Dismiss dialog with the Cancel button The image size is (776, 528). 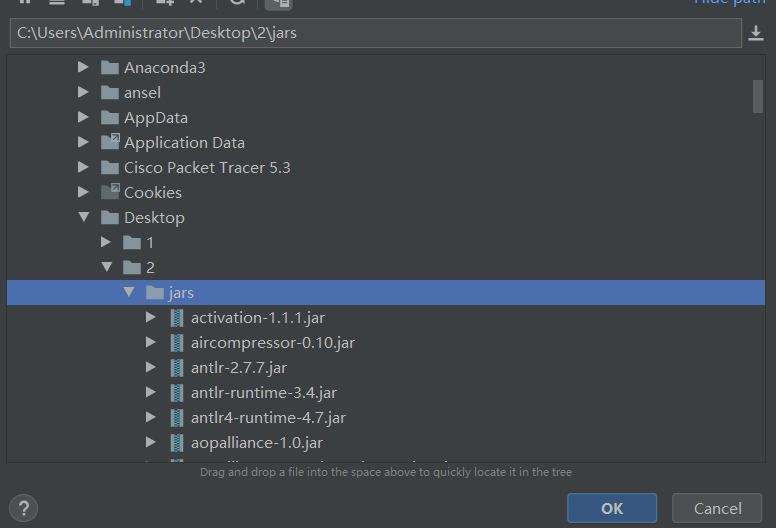click(x=717, y=508)
